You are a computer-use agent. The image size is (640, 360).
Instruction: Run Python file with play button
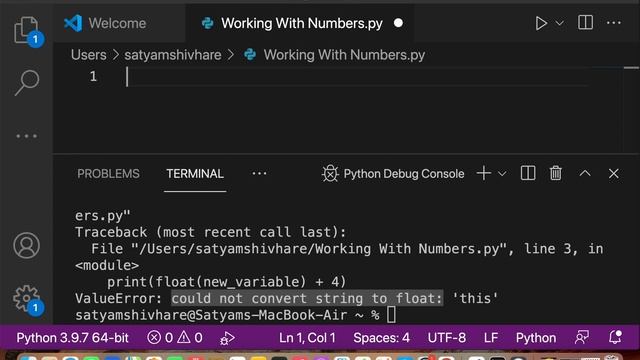(x=541, y=23)
